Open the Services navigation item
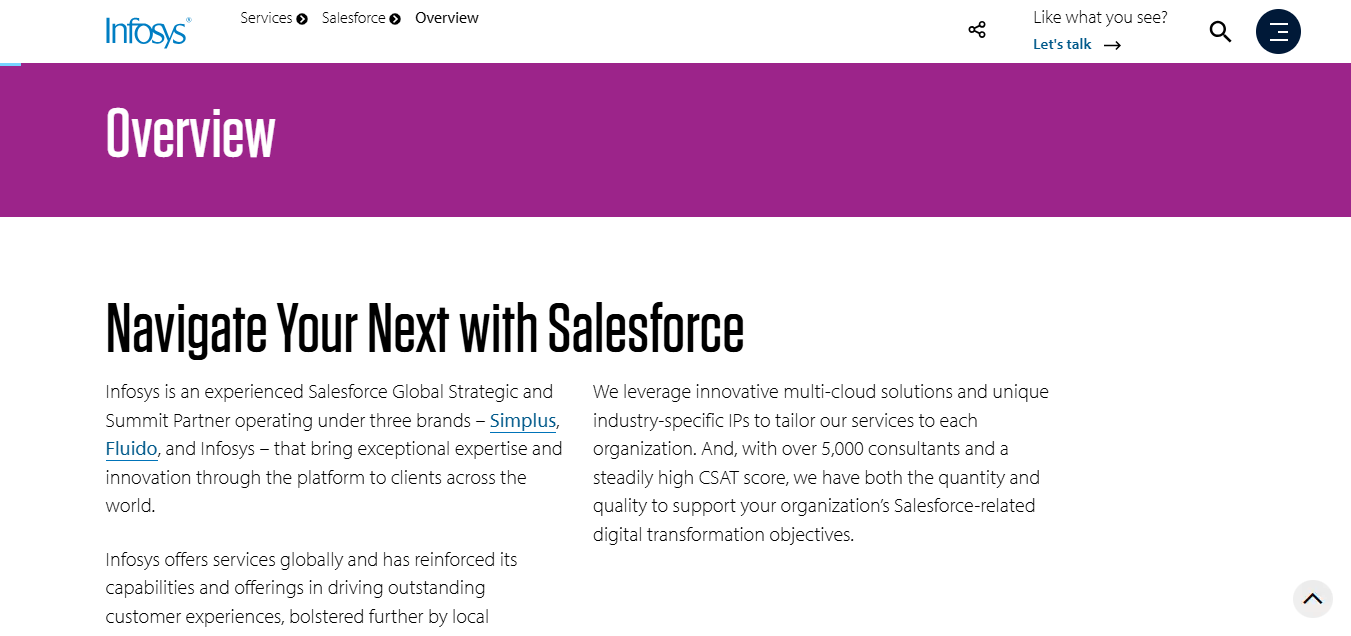The height and width of the screenshot is (636, 1351). [265, 17]
